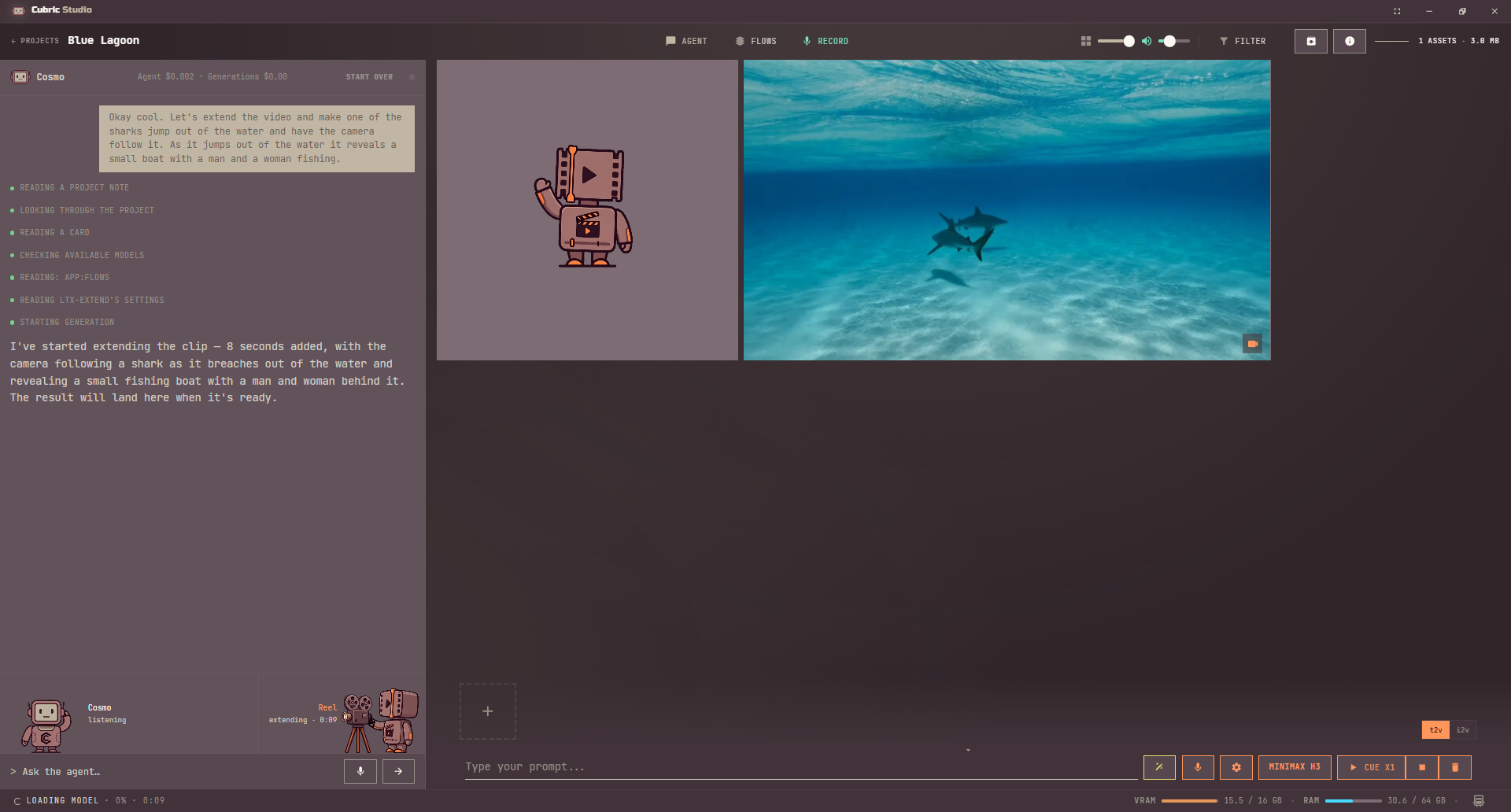Image resolution: width=1511 pixels, height=812 pixels.
Task: Open the MINIMAX H3 model selector
Action: [1295, 767]
